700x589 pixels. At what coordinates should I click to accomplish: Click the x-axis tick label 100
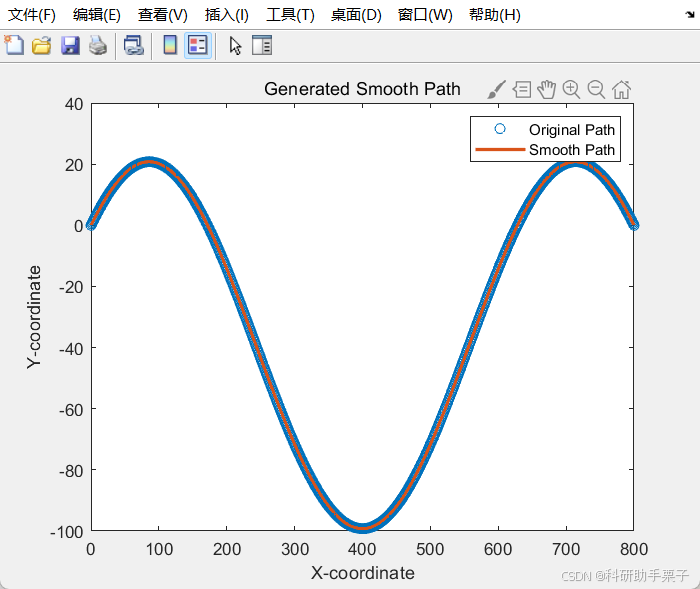tap(159, 549)
